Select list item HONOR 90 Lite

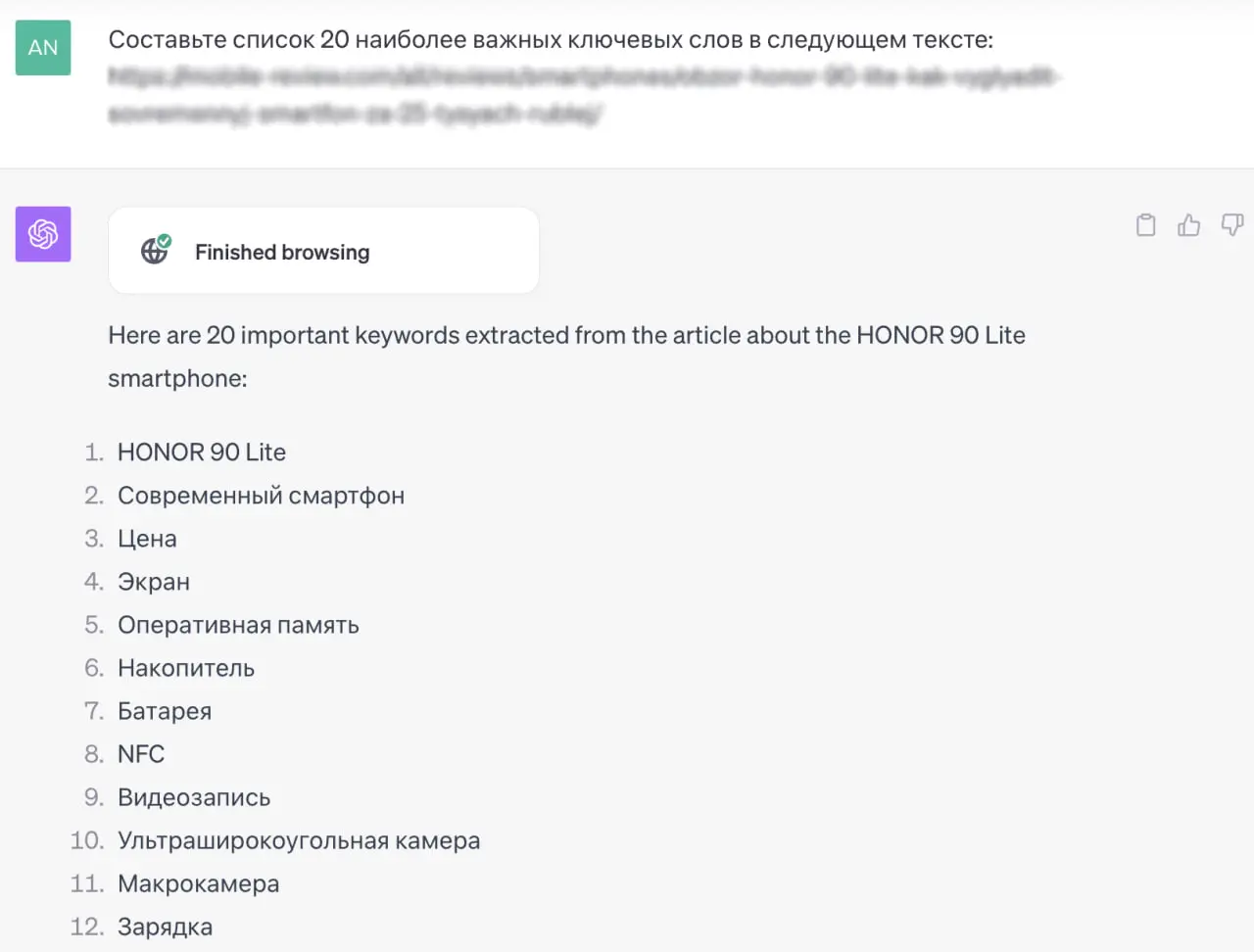tap(202, 452)
